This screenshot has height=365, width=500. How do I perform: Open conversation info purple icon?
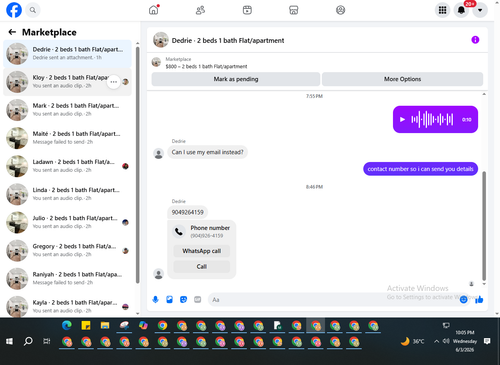coord(475,40)
